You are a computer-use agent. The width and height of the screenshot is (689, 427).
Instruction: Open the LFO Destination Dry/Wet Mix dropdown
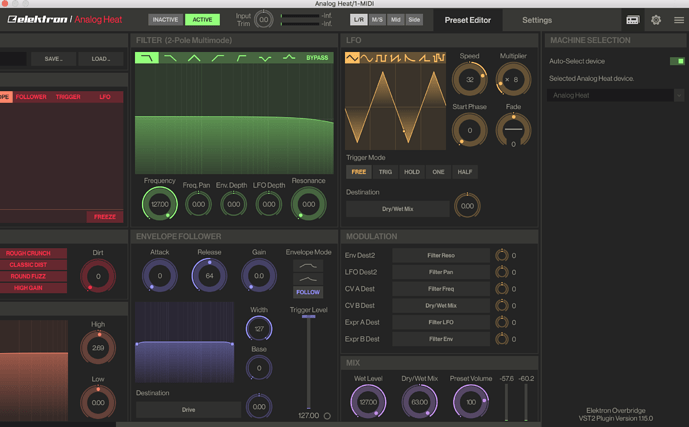pyautogui.click(x=398, y=209)
